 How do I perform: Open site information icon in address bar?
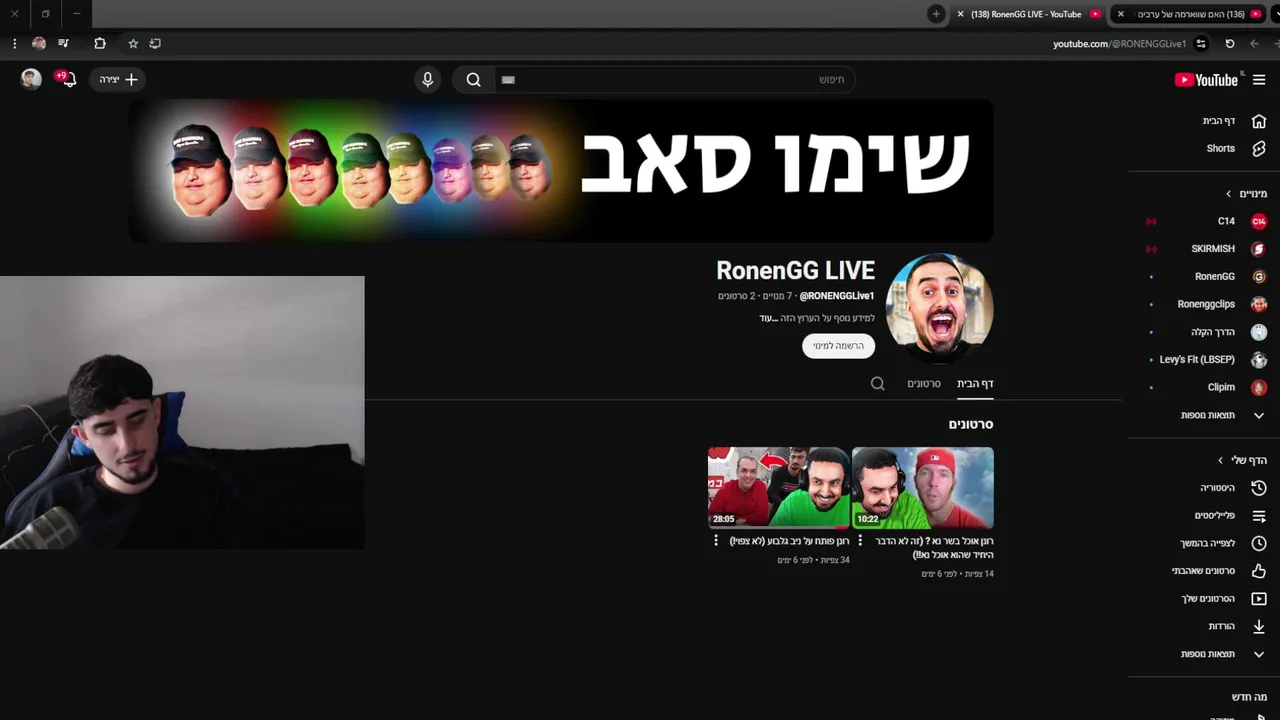click(x=1201, y=43)
